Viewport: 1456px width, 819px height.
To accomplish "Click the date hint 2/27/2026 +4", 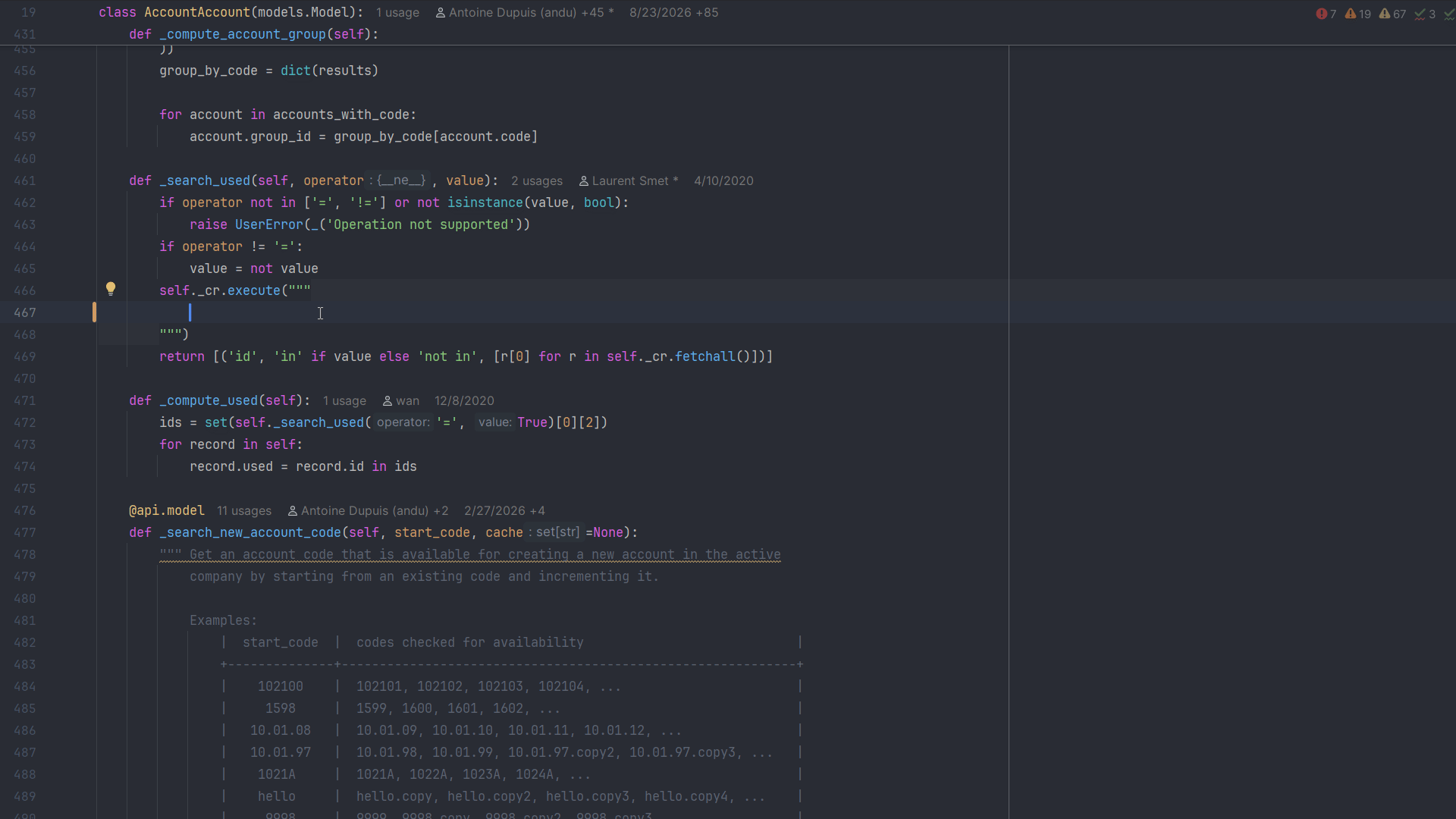I will pyautogui.click(x=504, y=511).
